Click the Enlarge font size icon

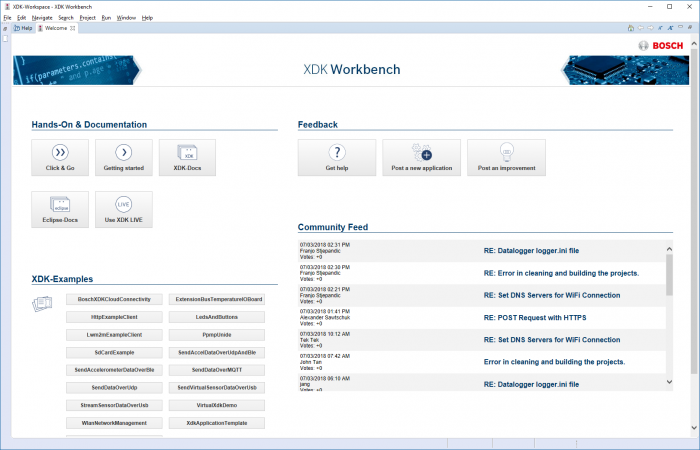(670, 28)
